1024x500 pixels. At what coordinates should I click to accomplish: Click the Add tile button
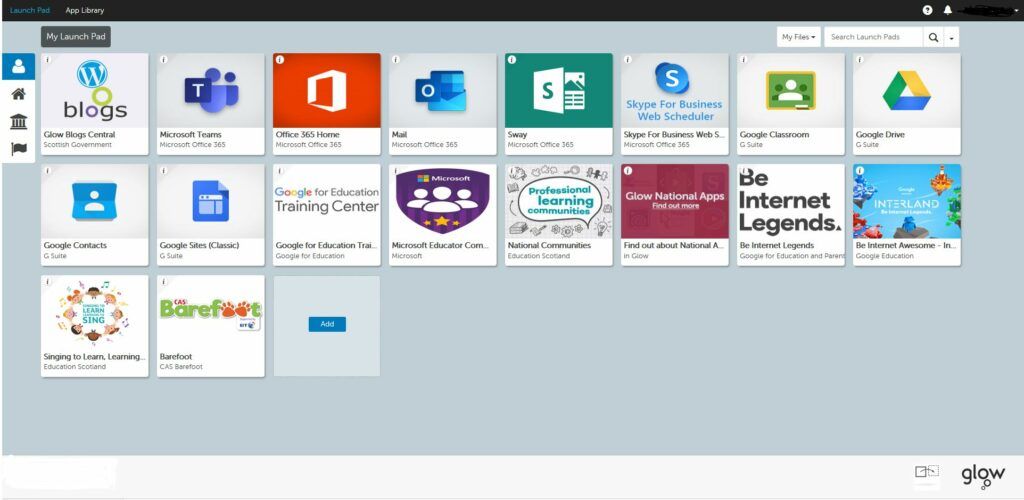[326, 324]
